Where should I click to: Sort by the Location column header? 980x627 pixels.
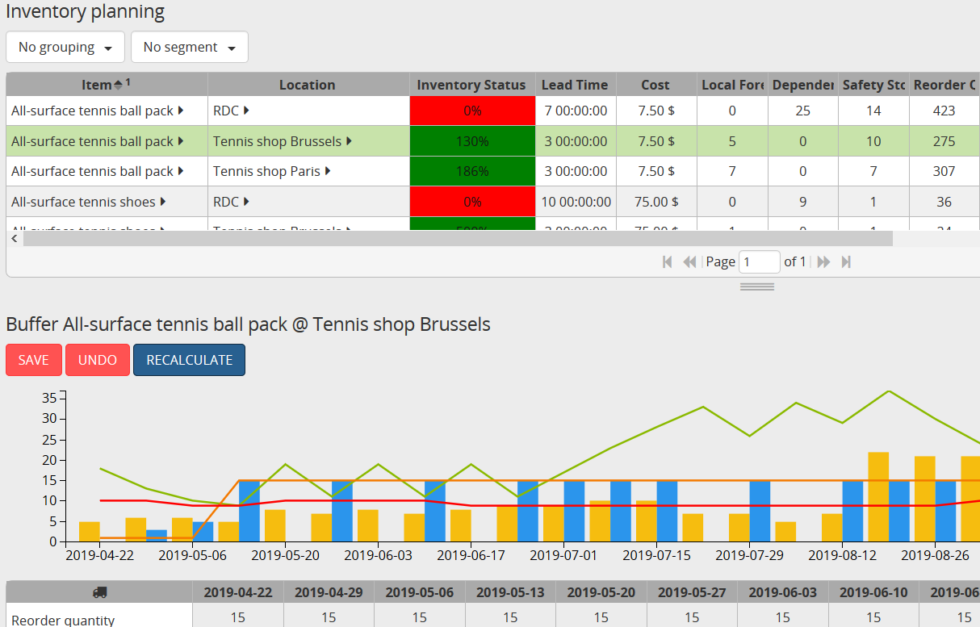coord(307,85)
